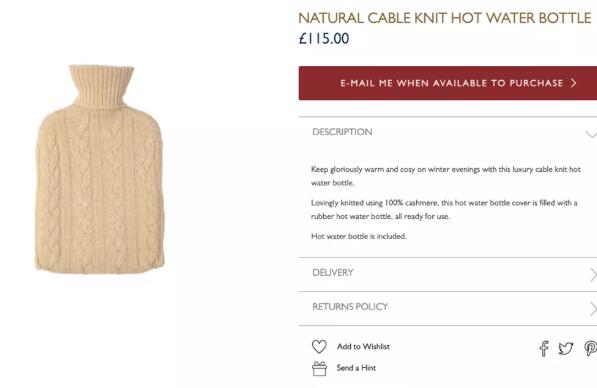597x388 pixels.
Task: Click the '100% cashmere' description paragraph
Action: tap(444, 209)
